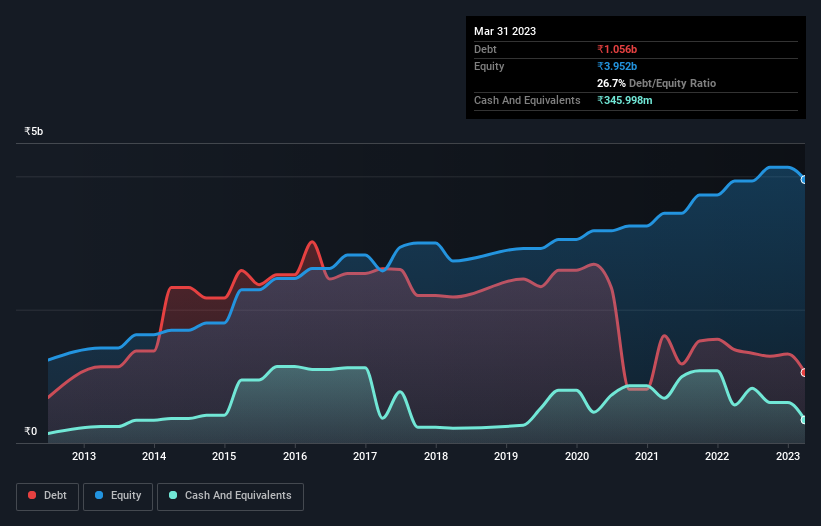Click Cash And Equivalents label in tooltip
The width and height of the screenshot is (821, 526).
click(x=527, y=100)
